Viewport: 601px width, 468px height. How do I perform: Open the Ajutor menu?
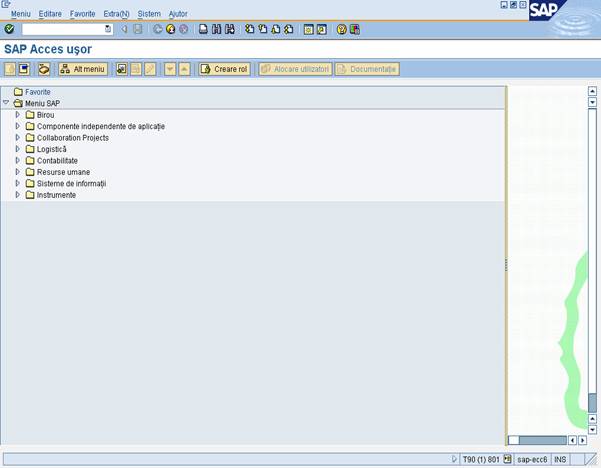point(178,14)
